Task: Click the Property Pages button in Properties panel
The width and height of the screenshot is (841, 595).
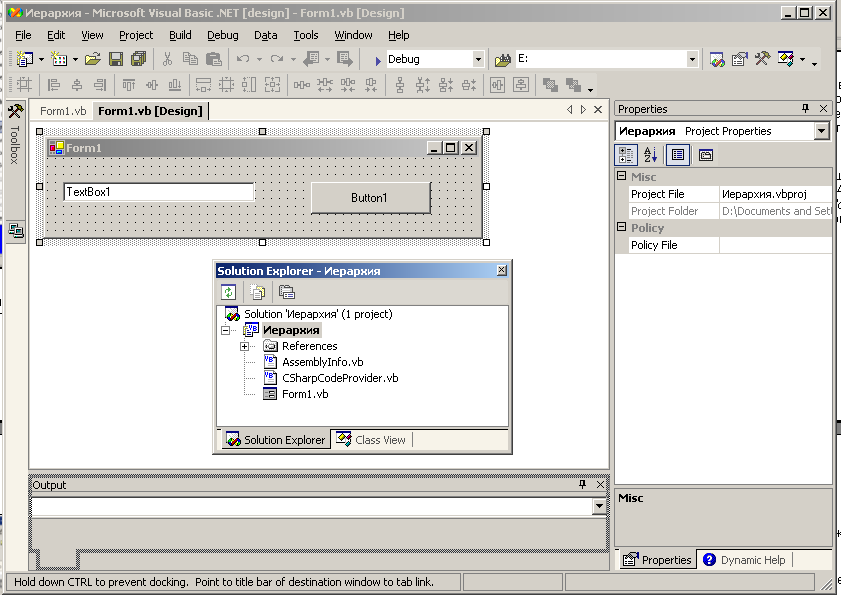Action: 706,156
